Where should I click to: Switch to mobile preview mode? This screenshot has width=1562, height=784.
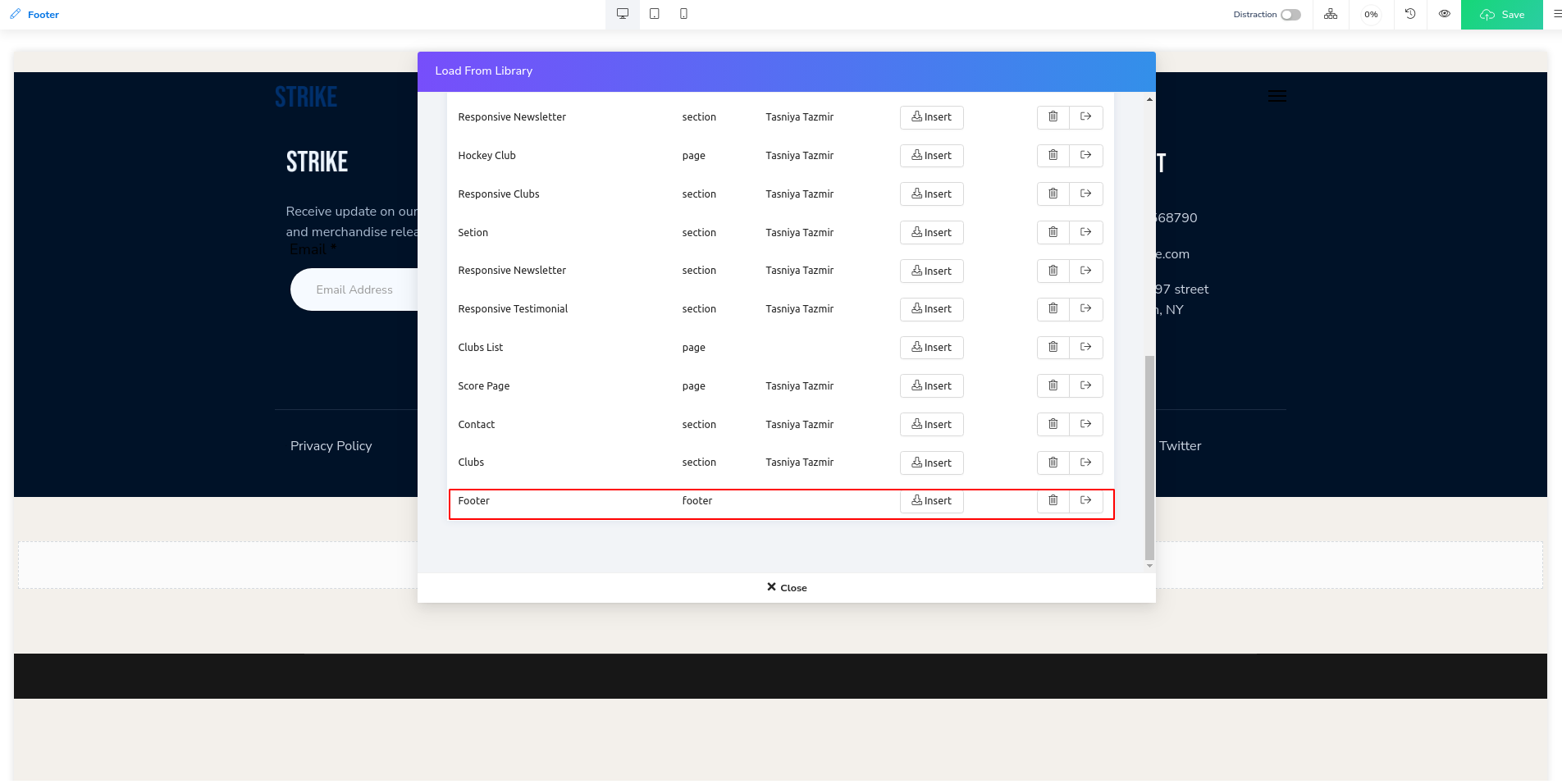(x=683, y=14)
